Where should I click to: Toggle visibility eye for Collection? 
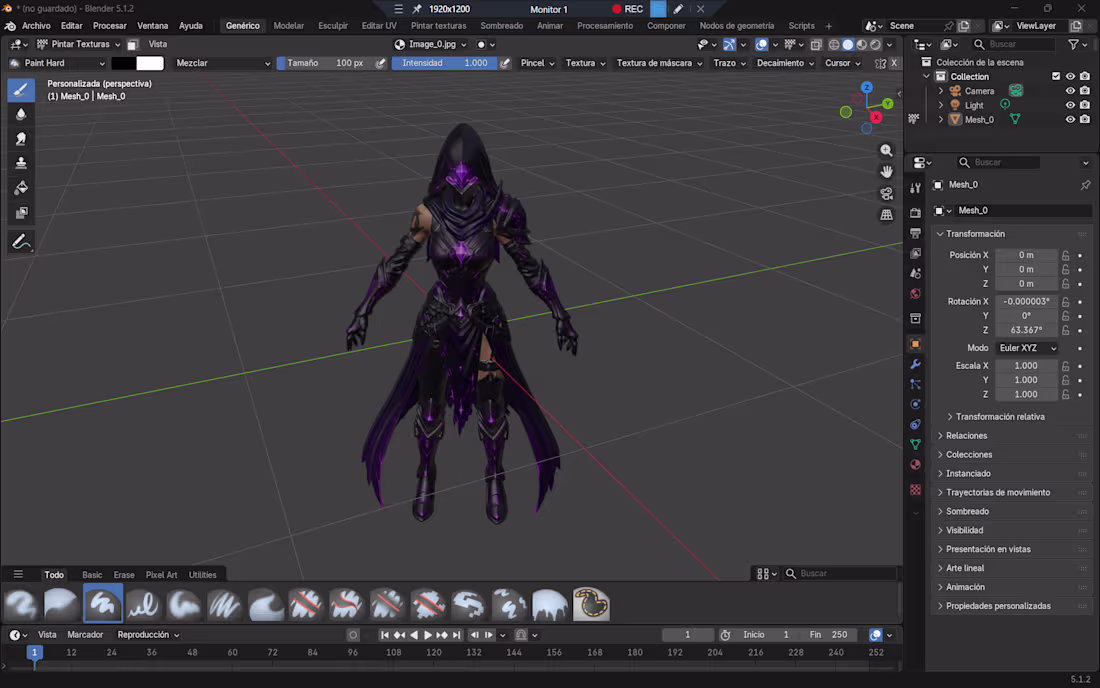[1070, 76]
